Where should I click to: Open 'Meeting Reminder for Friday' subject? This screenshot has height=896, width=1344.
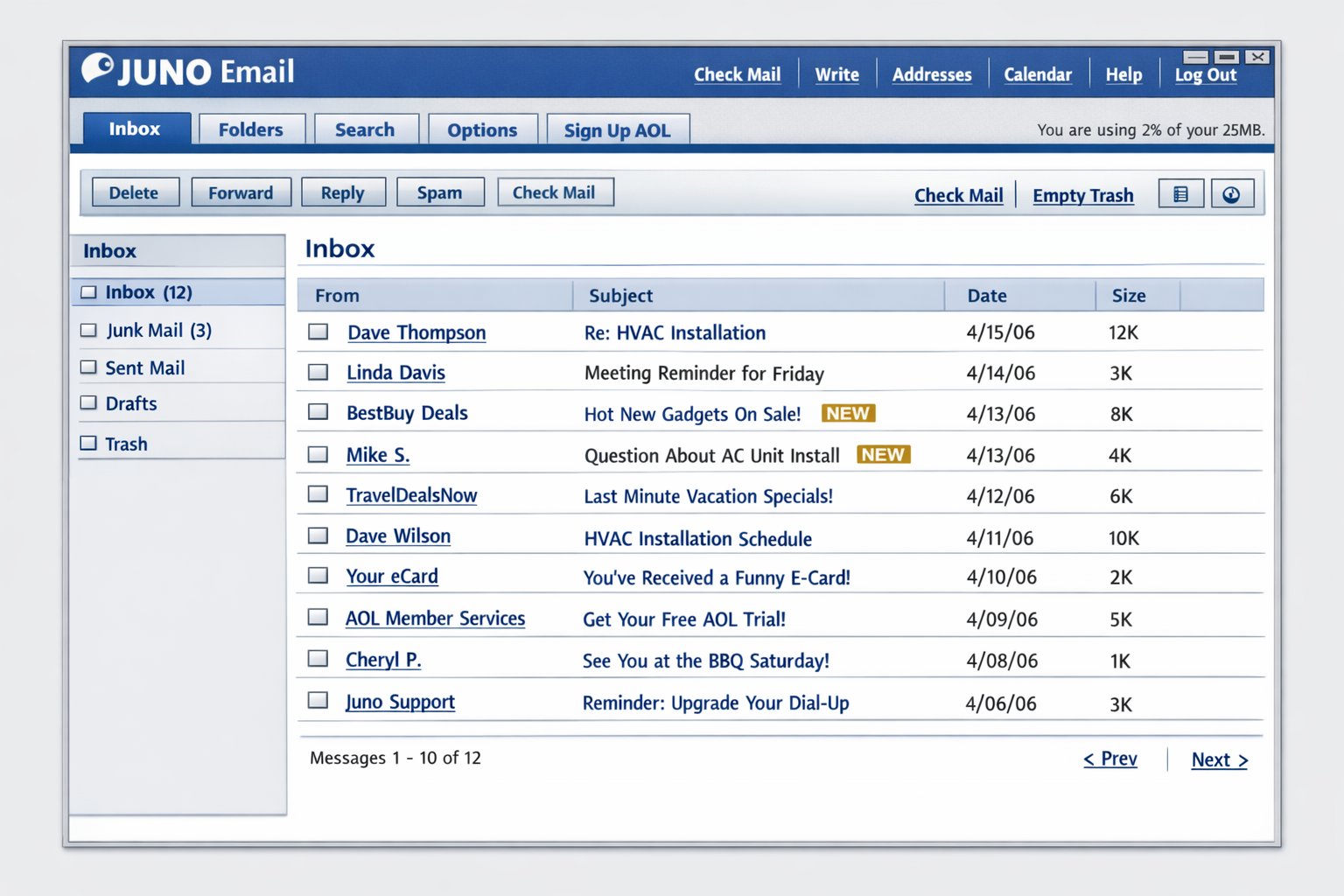point(704,374)
